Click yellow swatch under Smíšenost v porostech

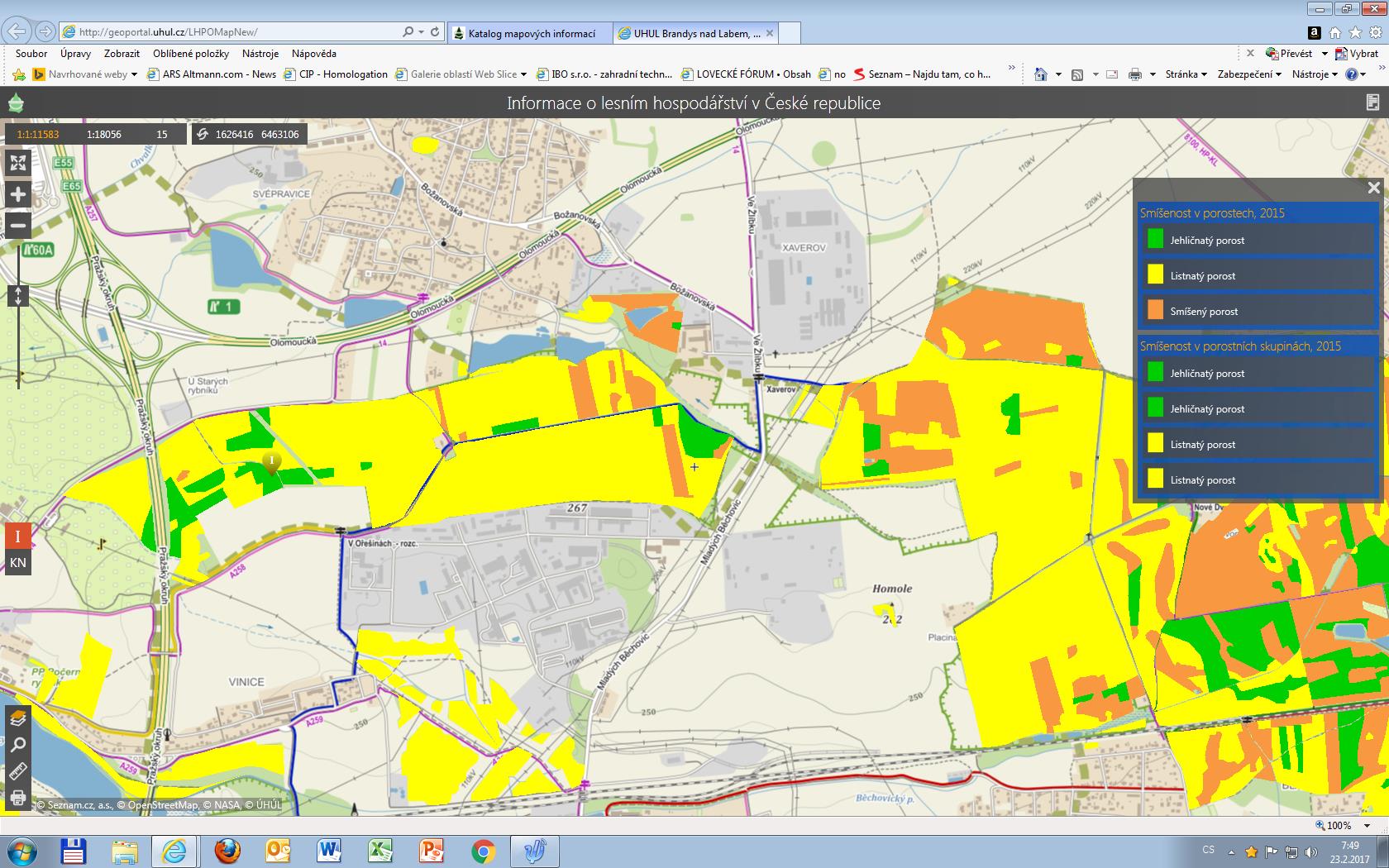1155,275
